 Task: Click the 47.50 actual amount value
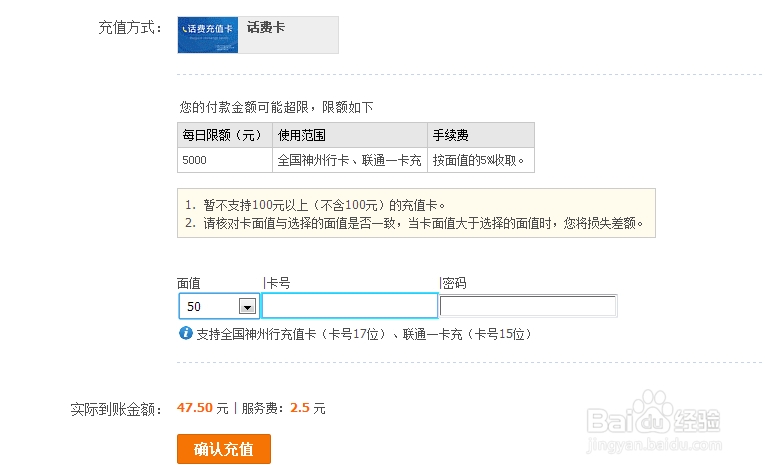click(195, 408)
